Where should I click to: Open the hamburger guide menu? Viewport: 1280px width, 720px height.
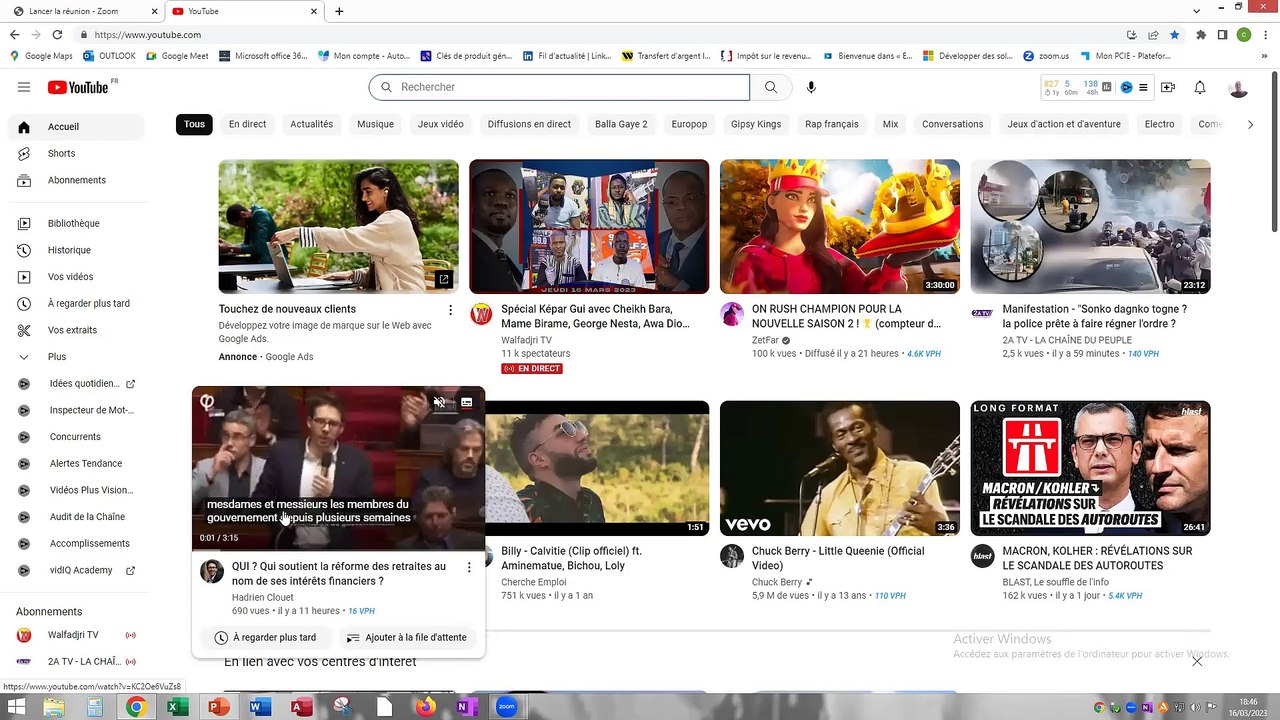(24, 87)
